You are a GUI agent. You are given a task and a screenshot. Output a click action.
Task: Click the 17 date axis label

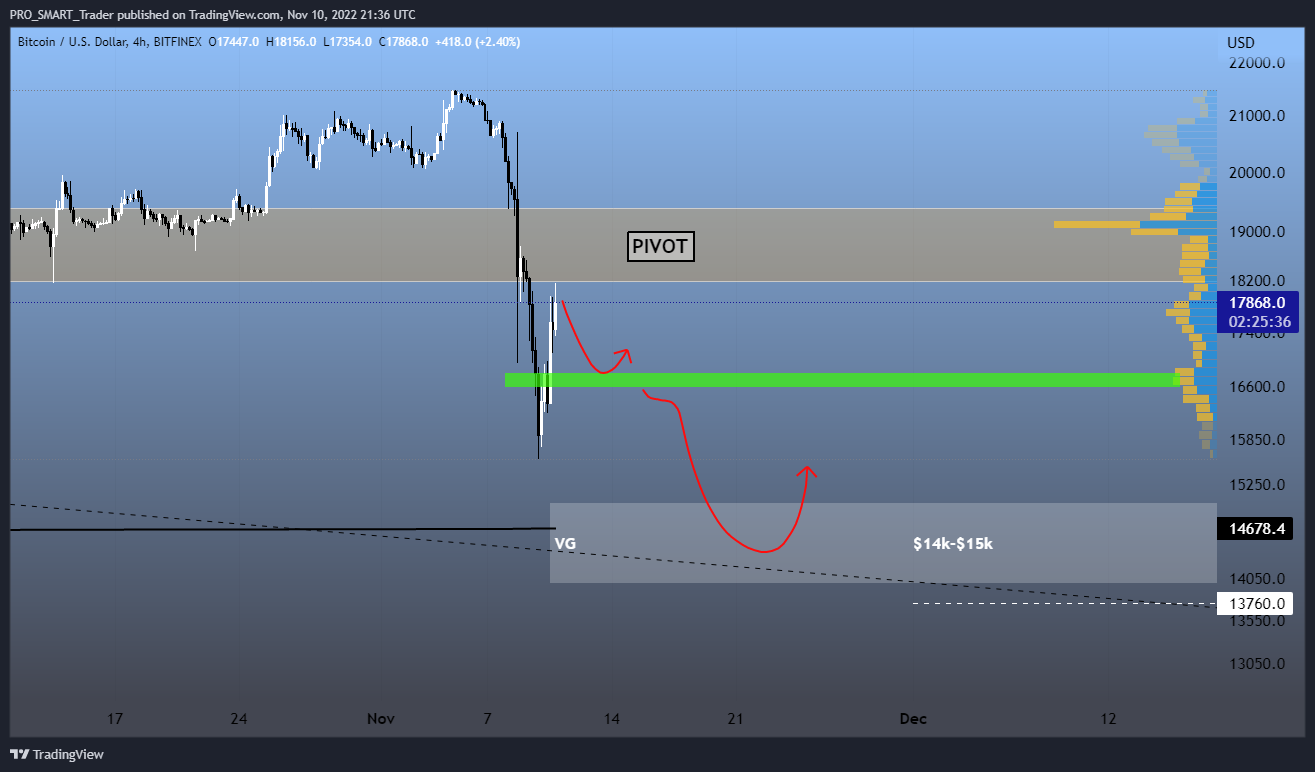click(x=115, y=718)
